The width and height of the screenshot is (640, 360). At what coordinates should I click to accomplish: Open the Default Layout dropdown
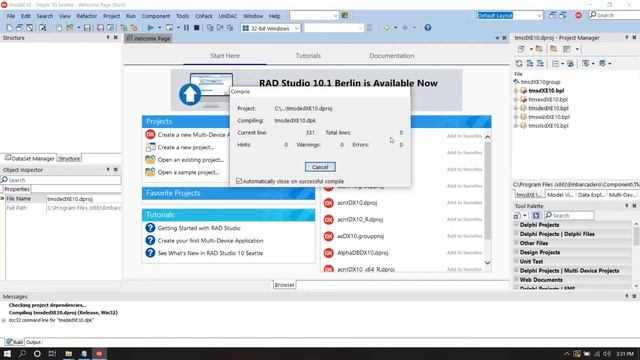(539, 16)
